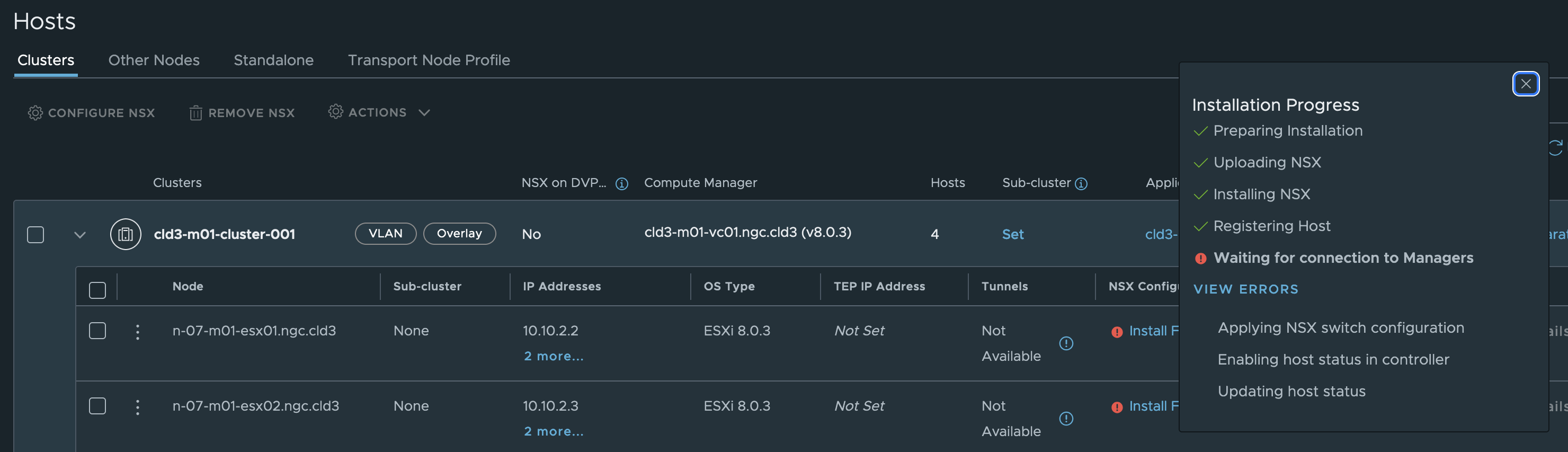Toggle the select-all nodes header checkbox

click(97, 290)
